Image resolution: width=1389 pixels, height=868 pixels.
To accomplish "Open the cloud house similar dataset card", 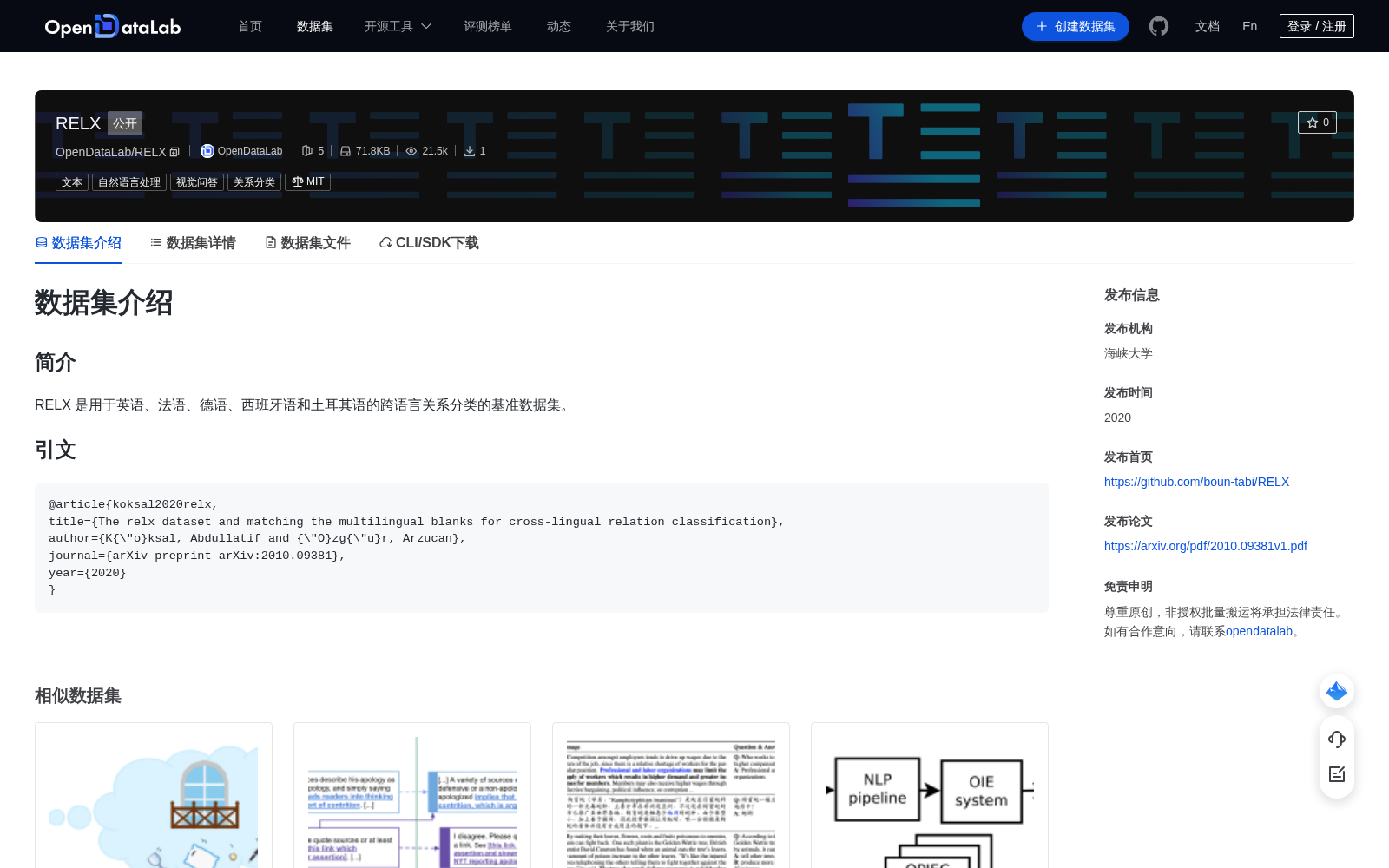I will 154,795.
